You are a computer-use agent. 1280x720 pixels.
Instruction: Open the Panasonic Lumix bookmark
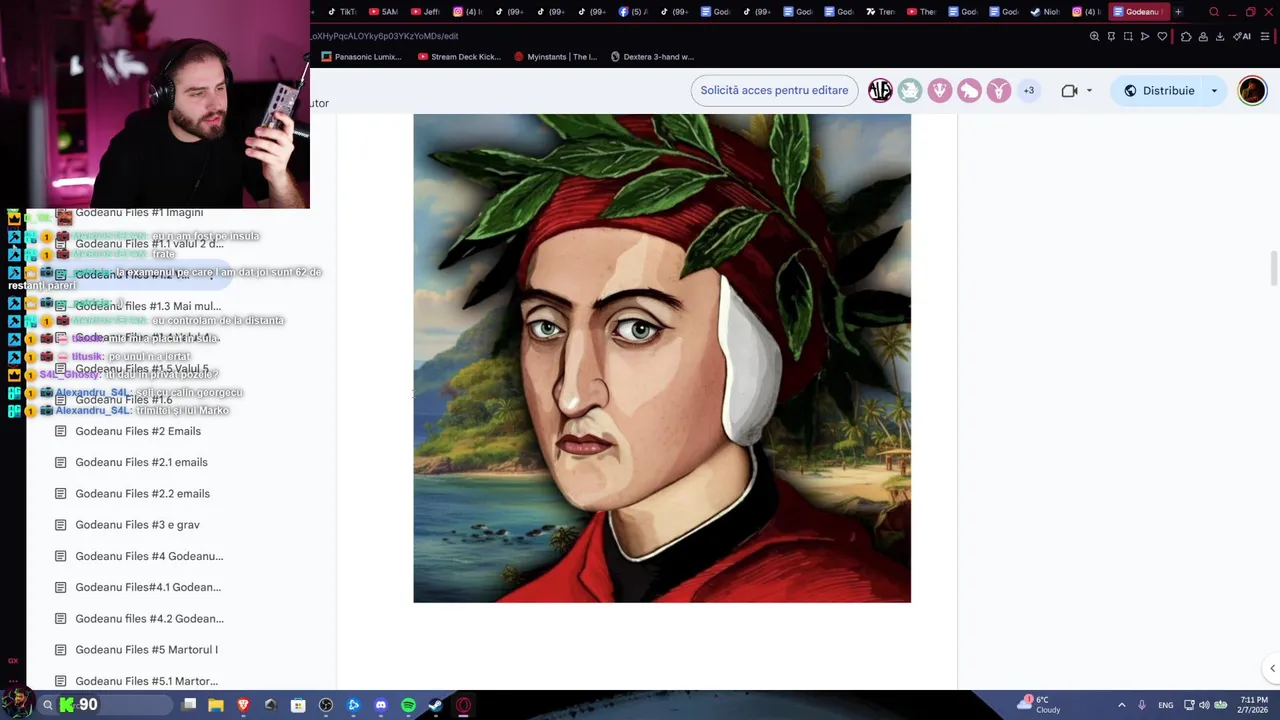pyautogui.click(x=361, y=57)
